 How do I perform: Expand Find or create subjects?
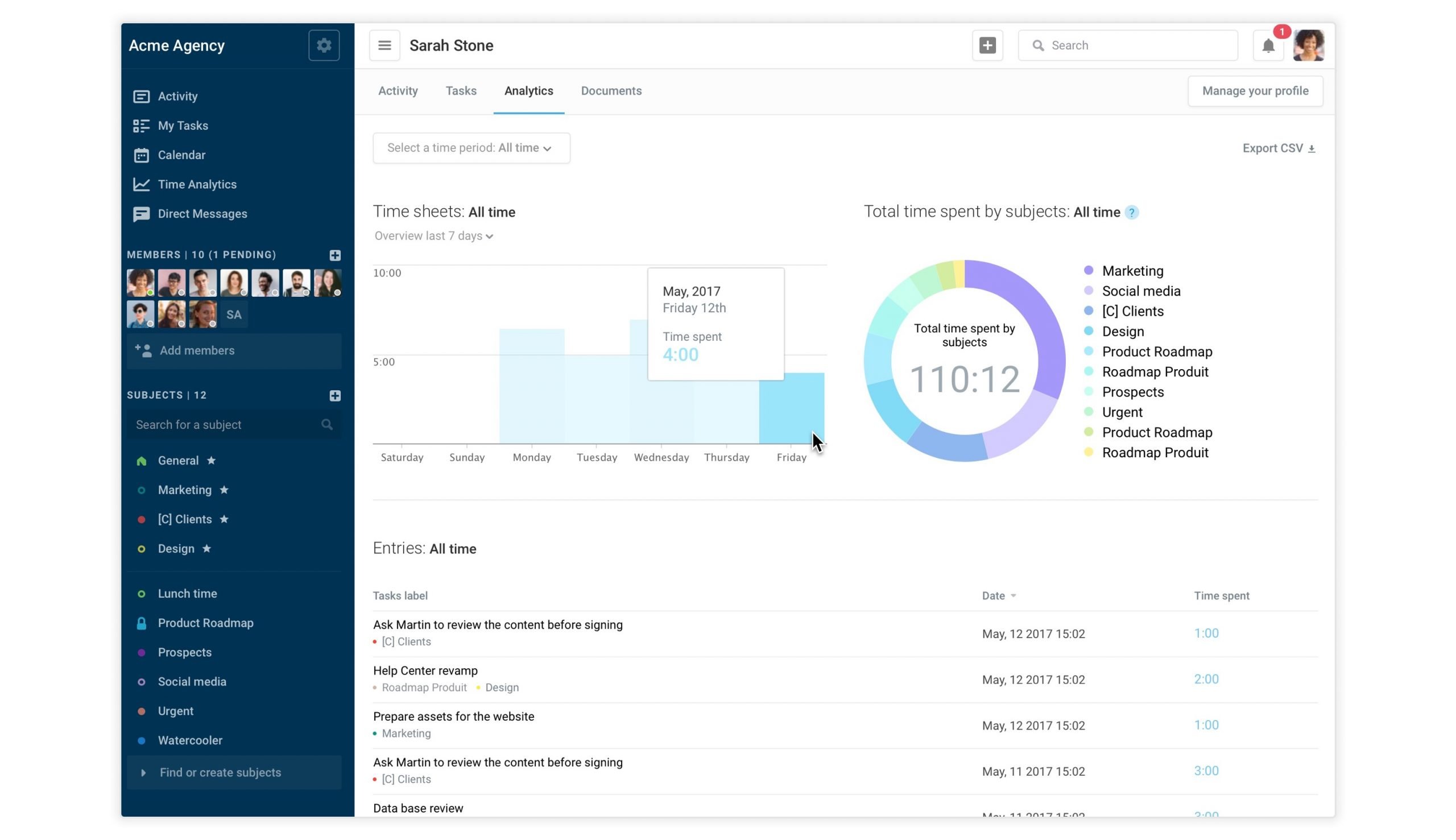(x=234, y=772)
